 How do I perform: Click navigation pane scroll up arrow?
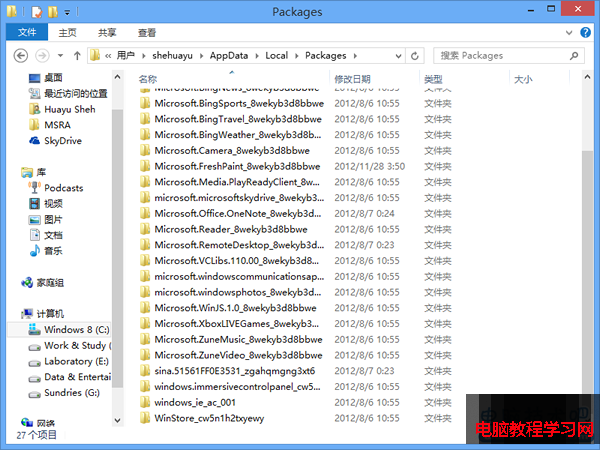[x=117, y=77]
